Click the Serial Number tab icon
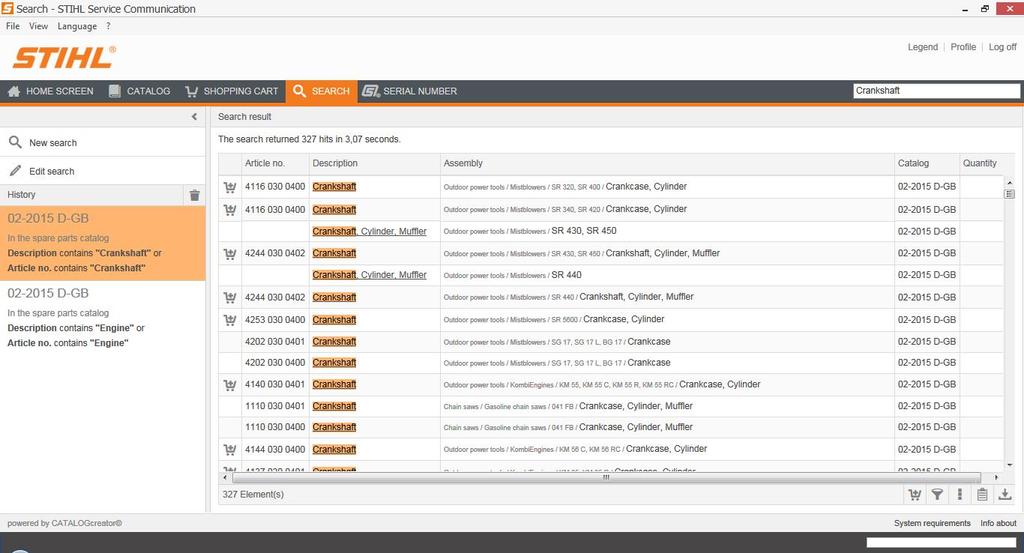Image resolution: width=1024 pixels, height=553 pixels. click(370, 91)
